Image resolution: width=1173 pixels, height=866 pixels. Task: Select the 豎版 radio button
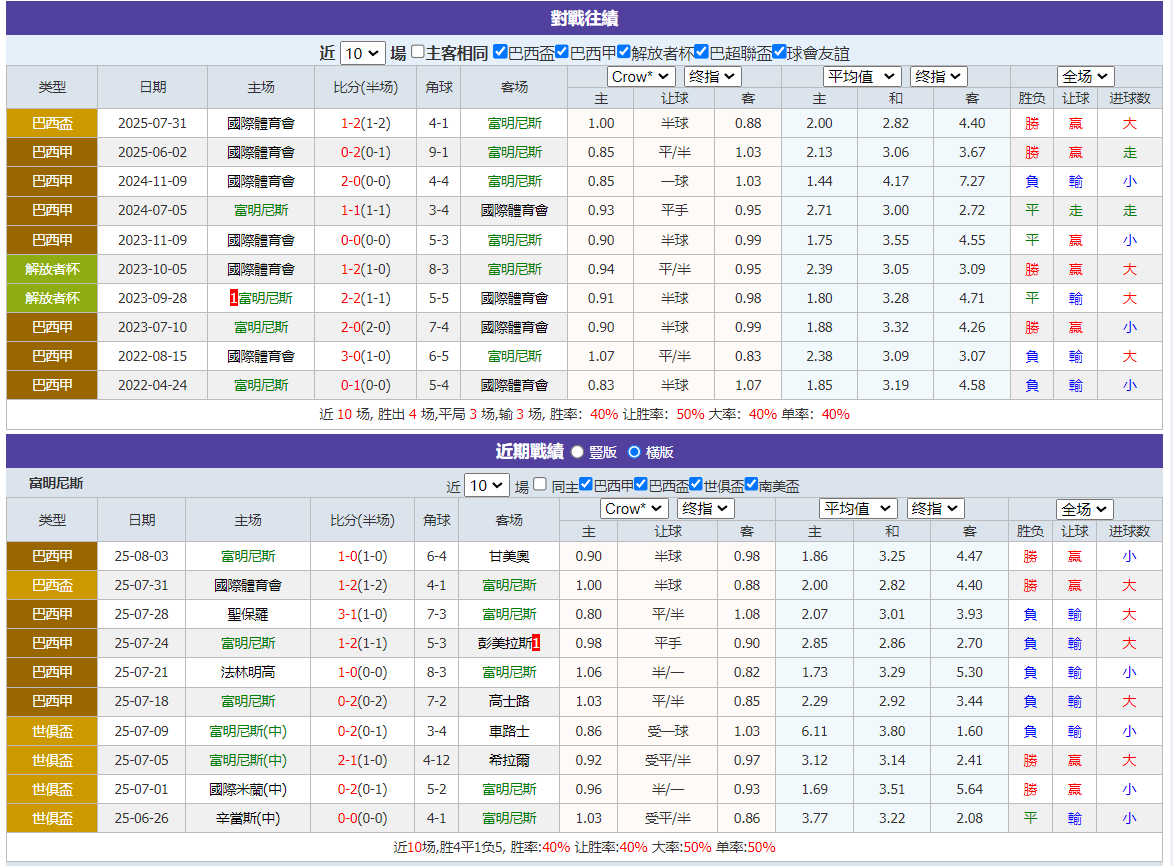click(x=578, y=451)
